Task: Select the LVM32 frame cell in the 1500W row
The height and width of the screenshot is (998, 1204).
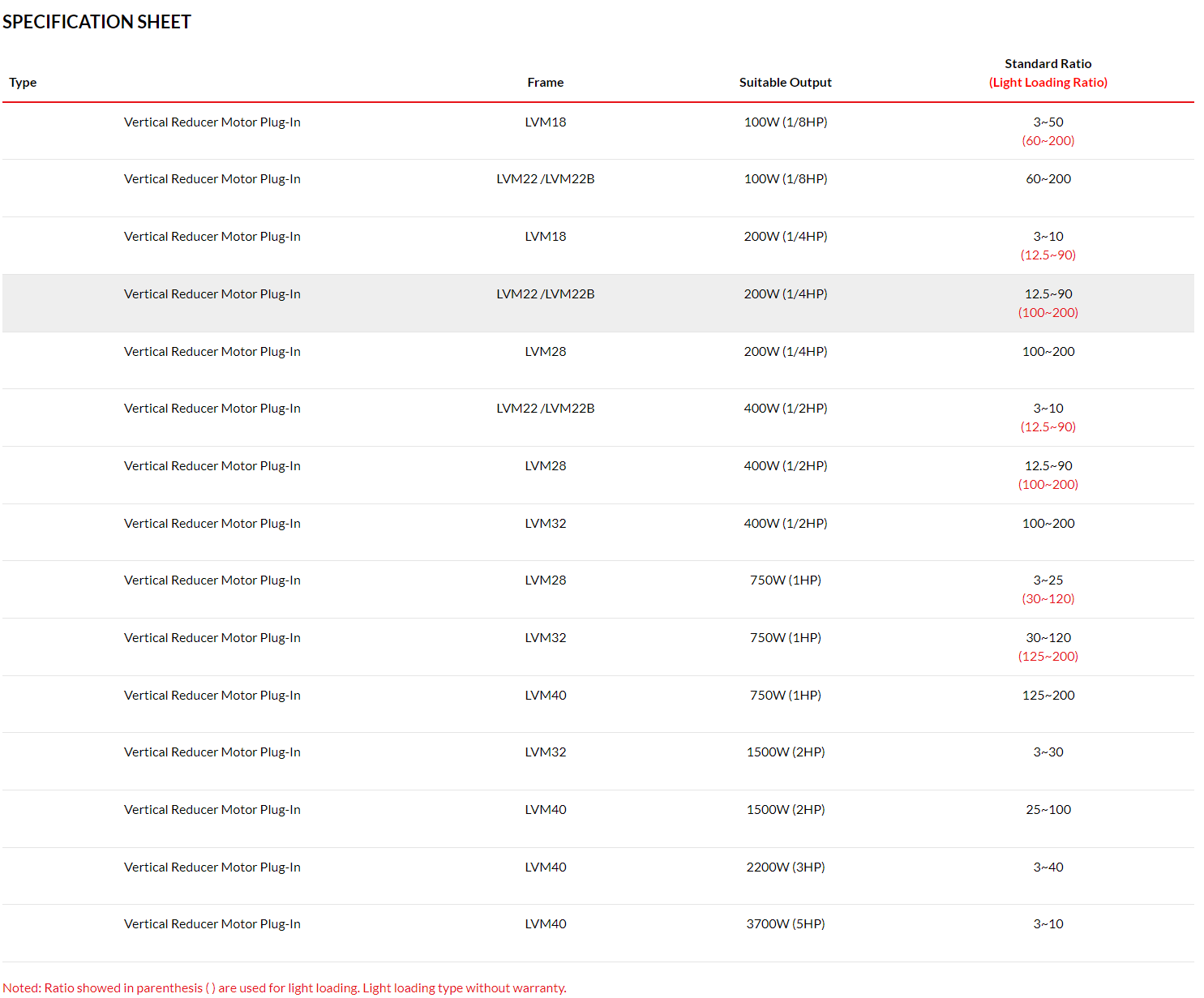Action: coord(546,752)
